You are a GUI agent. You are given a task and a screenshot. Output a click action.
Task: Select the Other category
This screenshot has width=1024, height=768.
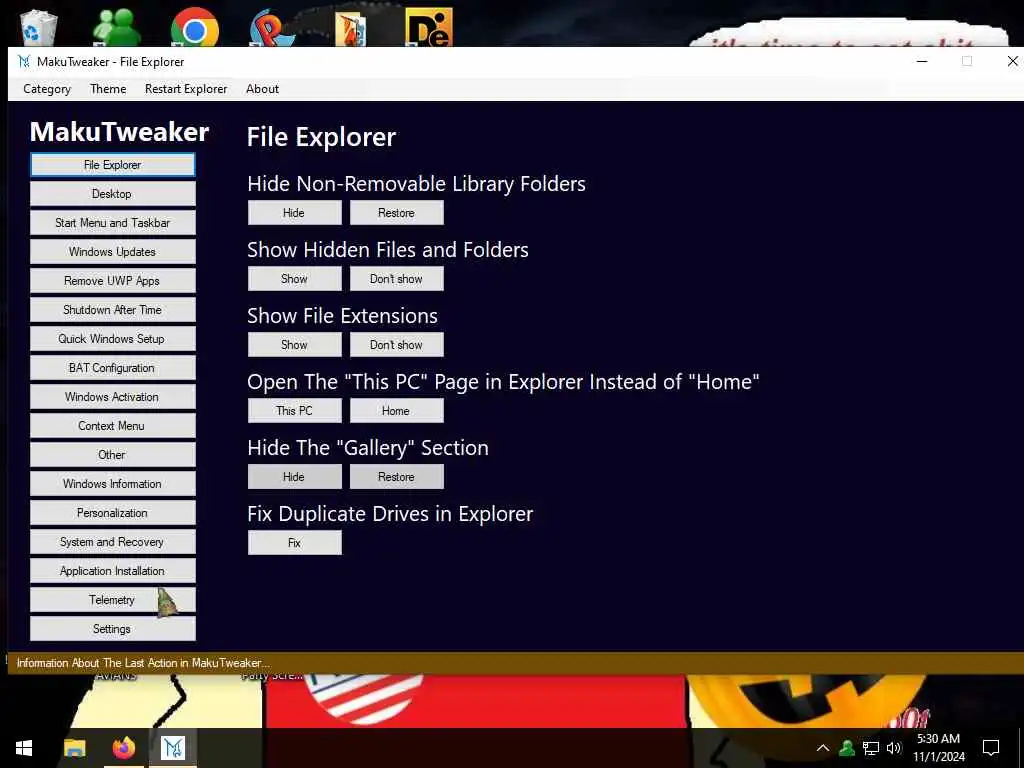coord(112,455)
